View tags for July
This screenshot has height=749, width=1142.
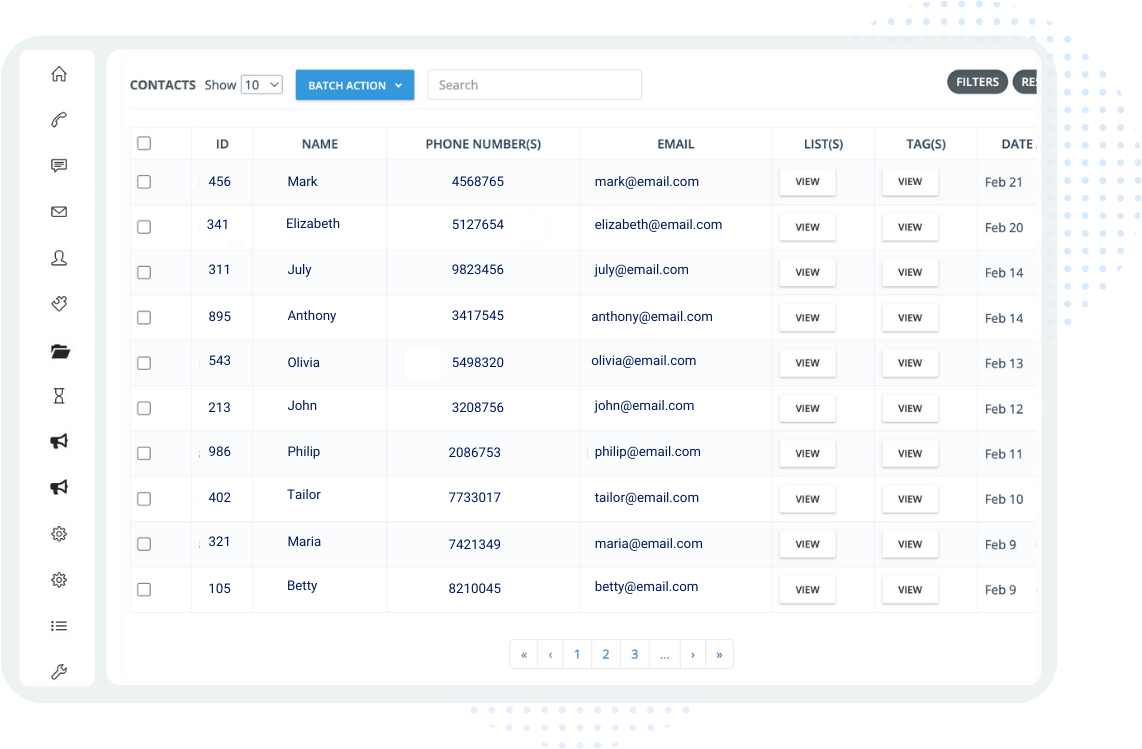coord(910,272)
